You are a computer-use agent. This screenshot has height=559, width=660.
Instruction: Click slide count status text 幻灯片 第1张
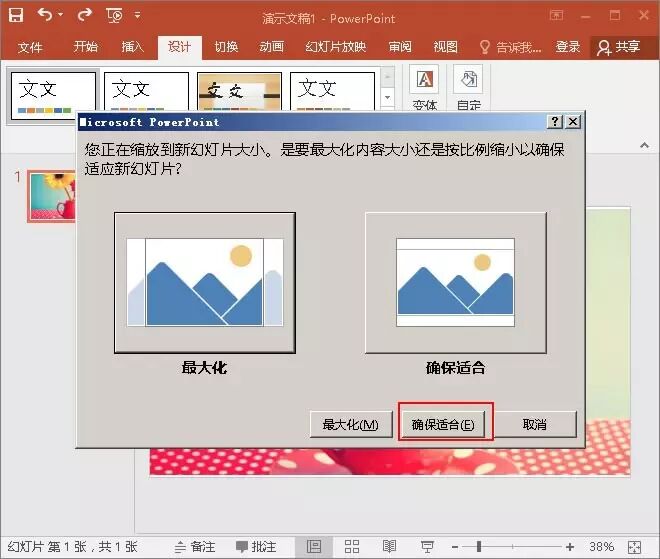click(x=72, y=547)
